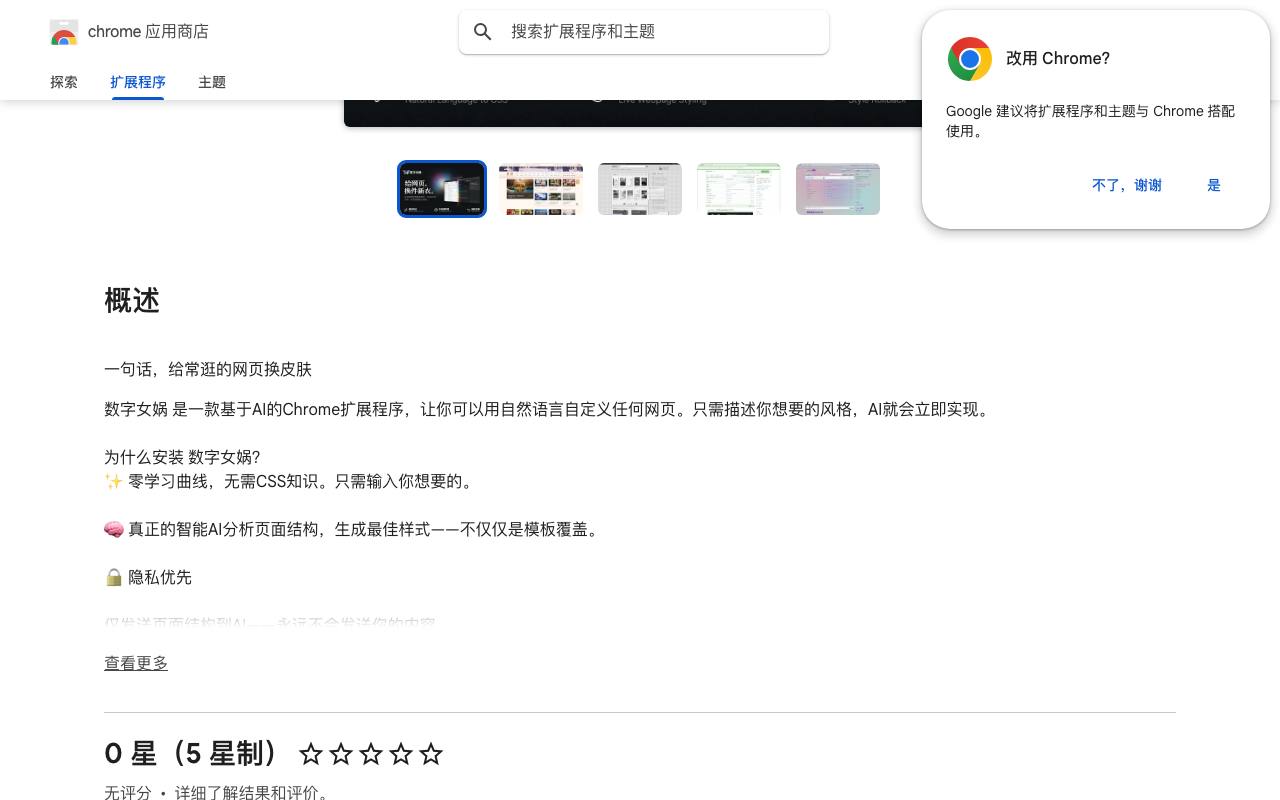Select the first dark screenshot thumbnail
The image size is (1280, 800).
[442, 189]
